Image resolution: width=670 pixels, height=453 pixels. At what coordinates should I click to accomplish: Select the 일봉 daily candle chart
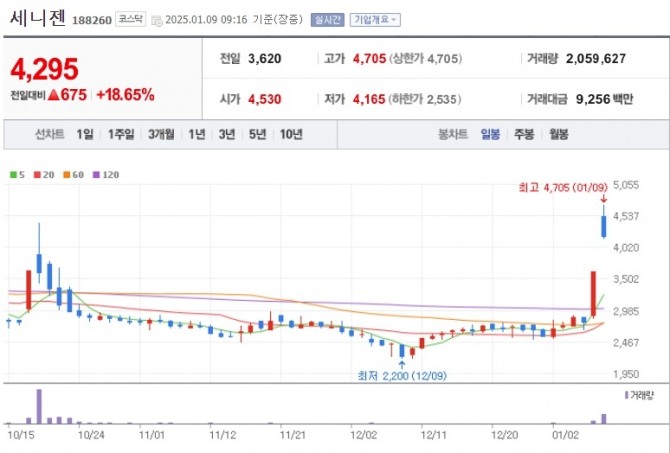pos(490,134)
